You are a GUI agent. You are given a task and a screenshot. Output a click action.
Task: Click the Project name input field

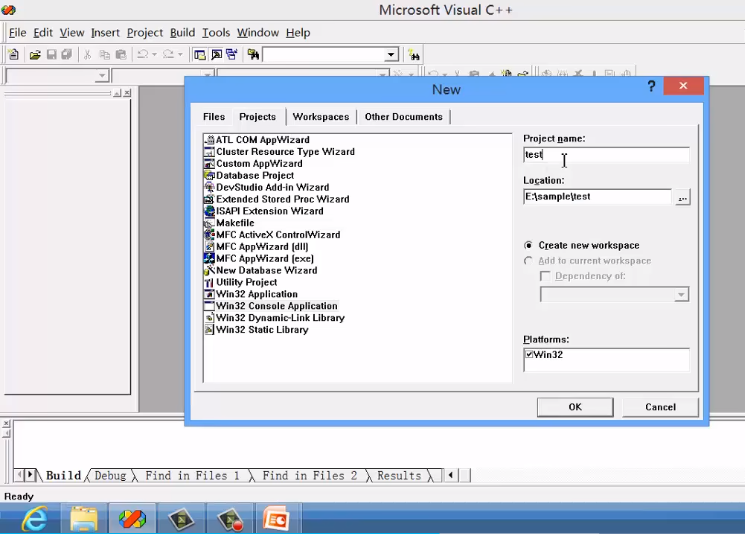pos(606,155)
